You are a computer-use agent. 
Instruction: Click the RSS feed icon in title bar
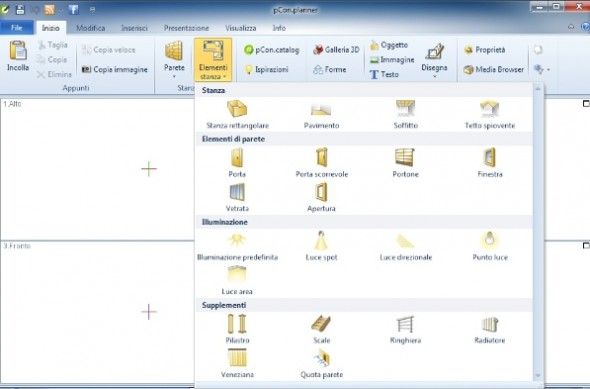49,10
